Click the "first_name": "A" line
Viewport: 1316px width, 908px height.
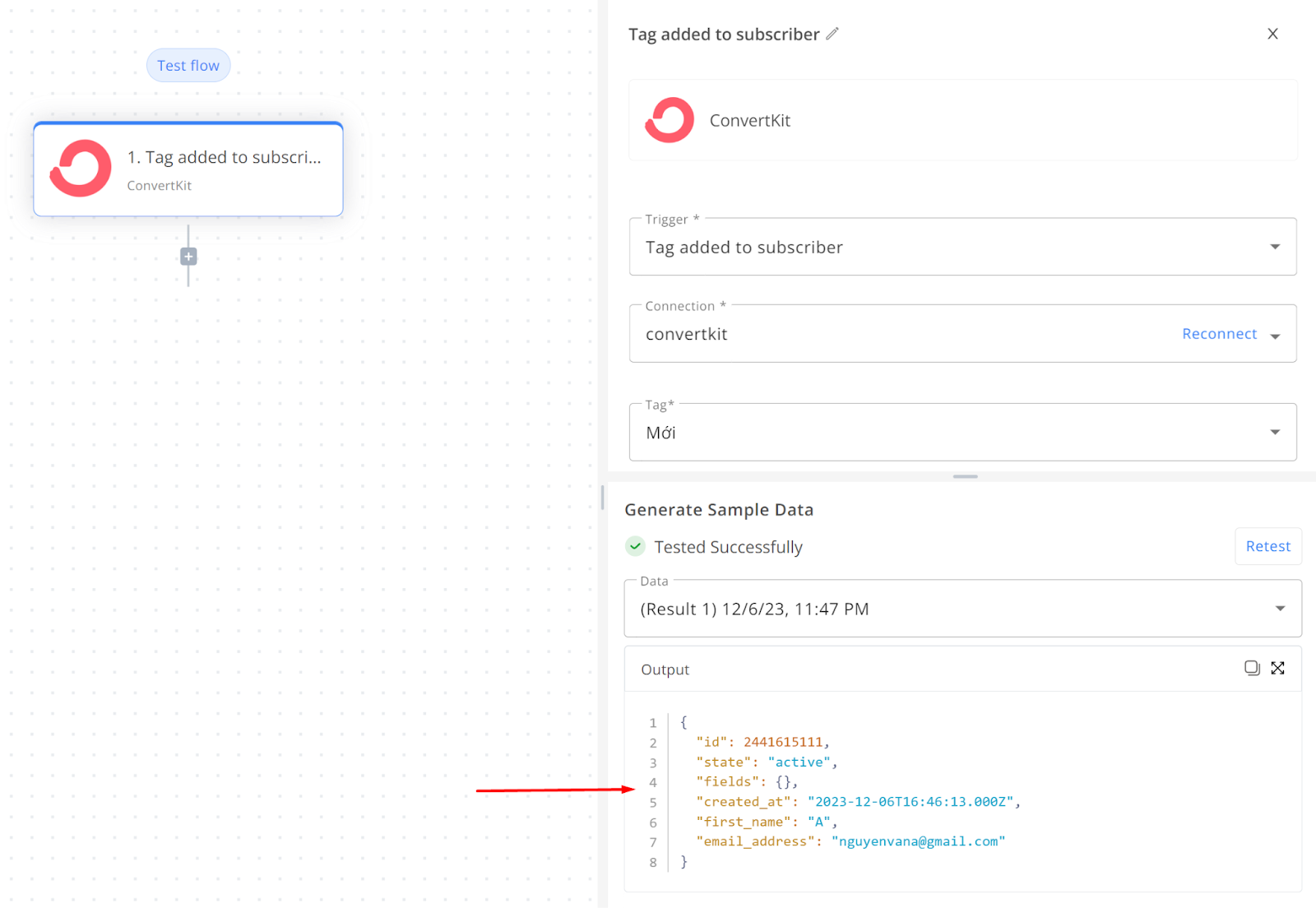coord(767,822)
